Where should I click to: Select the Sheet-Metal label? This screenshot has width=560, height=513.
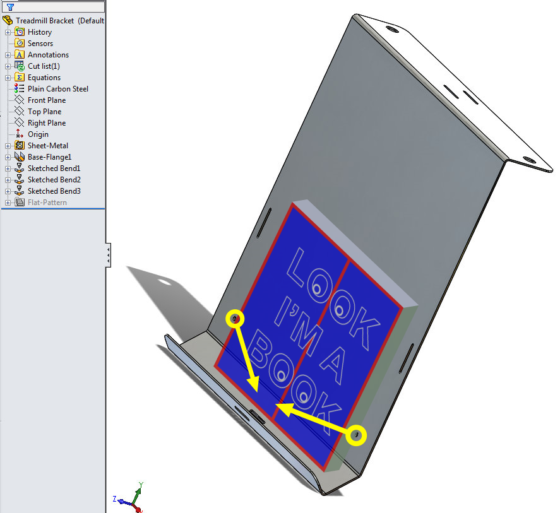coord(48,146)
